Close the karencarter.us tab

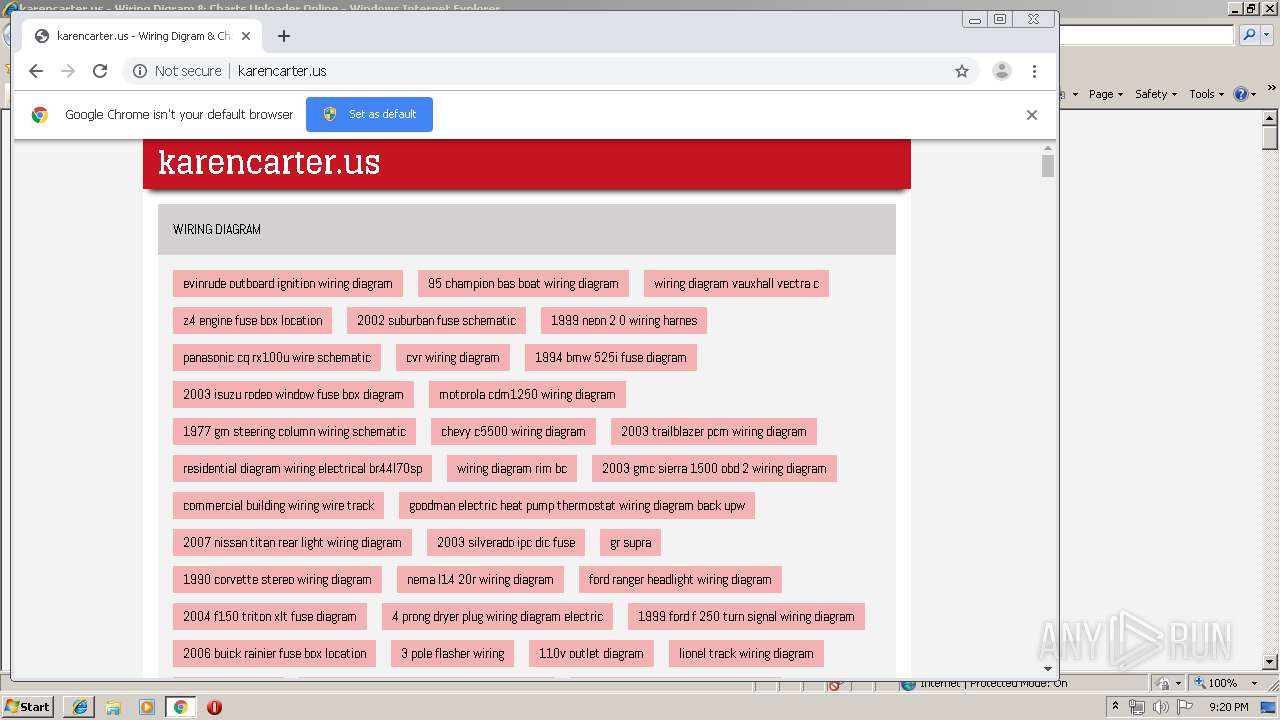coord(246,36)
